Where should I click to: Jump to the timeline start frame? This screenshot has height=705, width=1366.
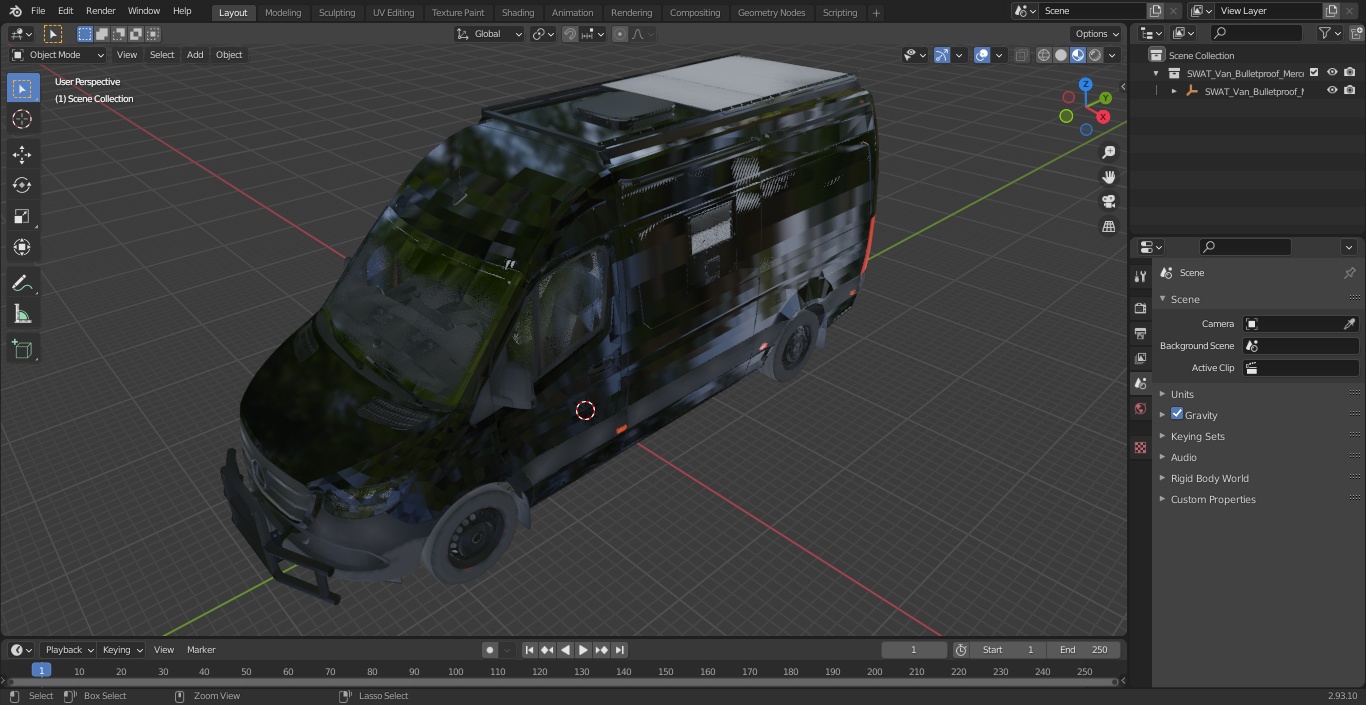[x=529, y=650]
